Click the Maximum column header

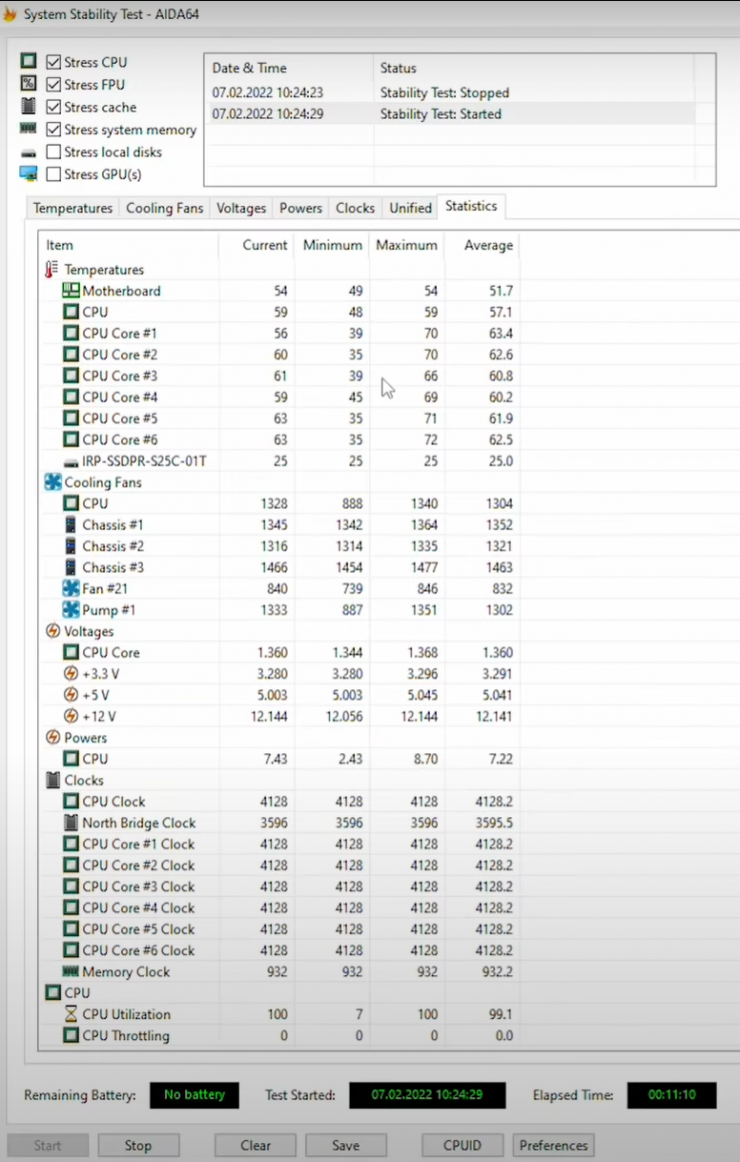point(407,245)
